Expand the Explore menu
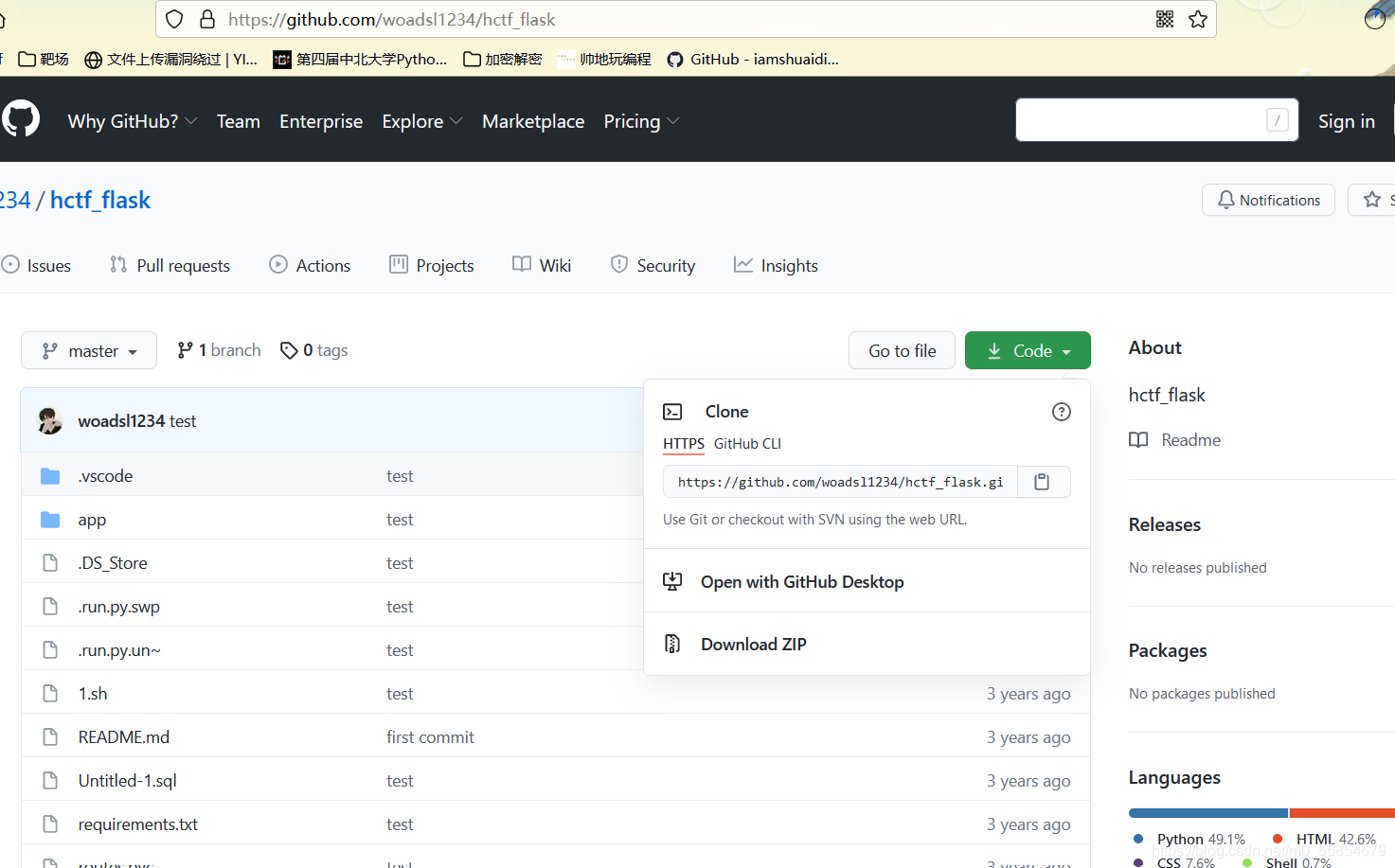The image size is (1395, 868). 422,121
